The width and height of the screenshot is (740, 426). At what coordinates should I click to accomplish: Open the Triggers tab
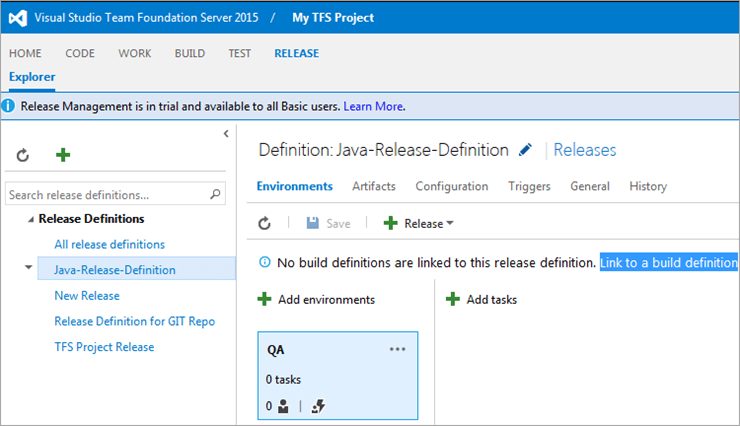click(x=529, y=186)
